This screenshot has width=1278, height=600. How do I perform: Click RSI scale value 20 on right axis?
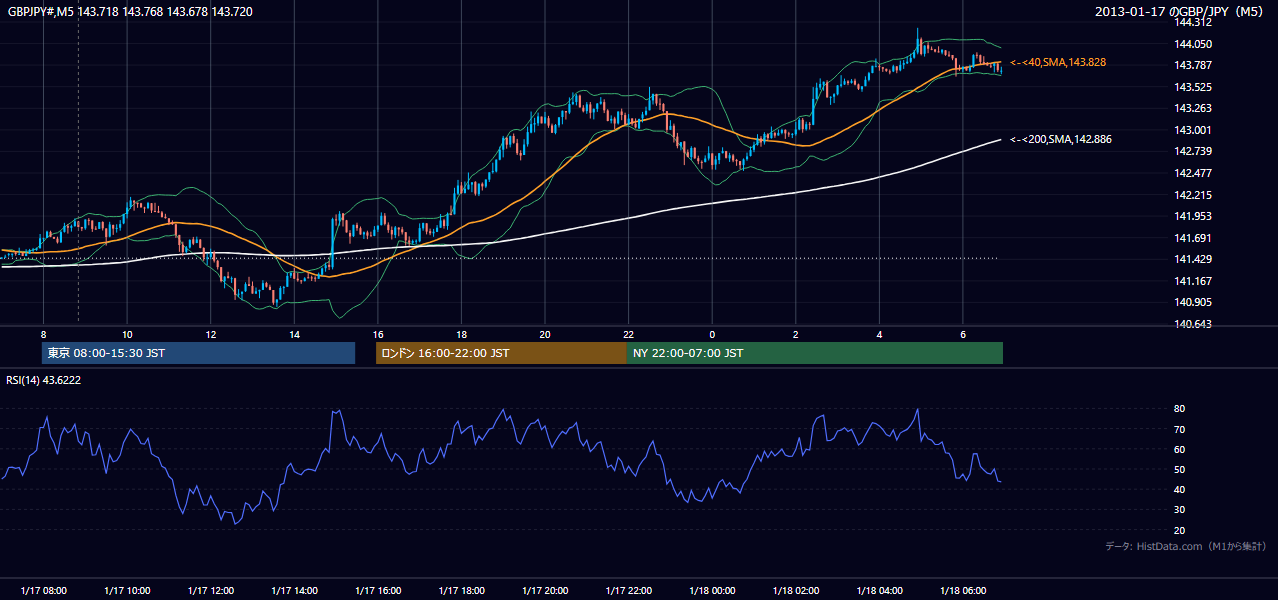pyautogui.click(x=1179, y=530)
